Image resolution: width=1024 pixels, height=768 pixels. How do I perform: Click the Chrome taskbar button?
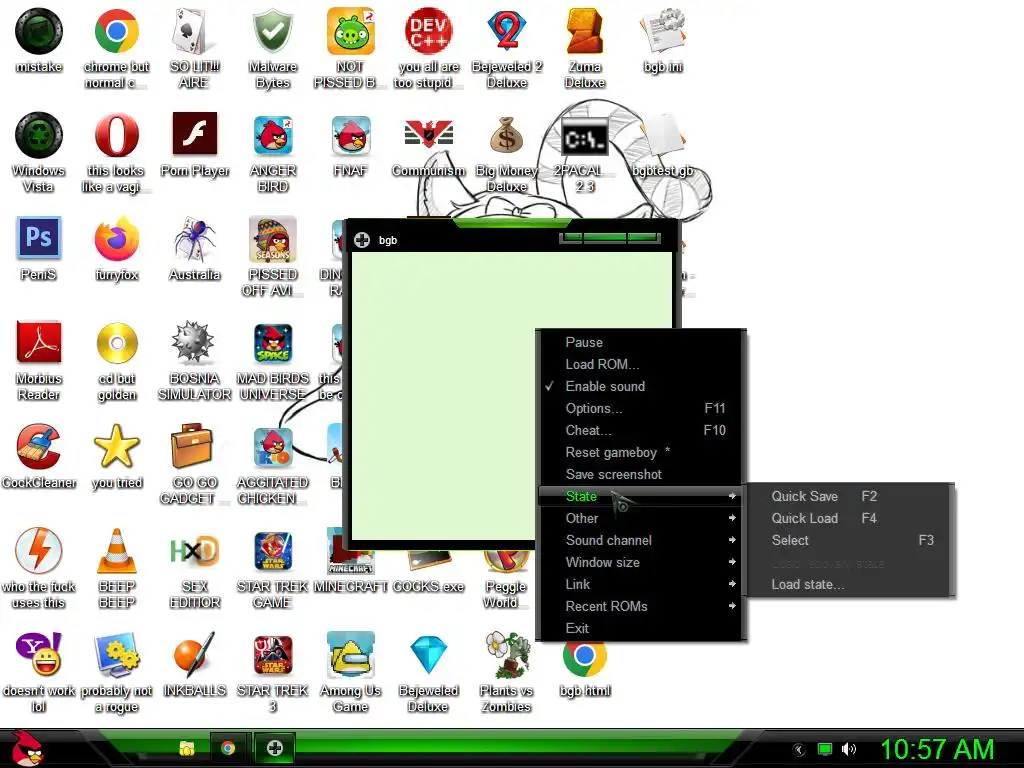228,748
